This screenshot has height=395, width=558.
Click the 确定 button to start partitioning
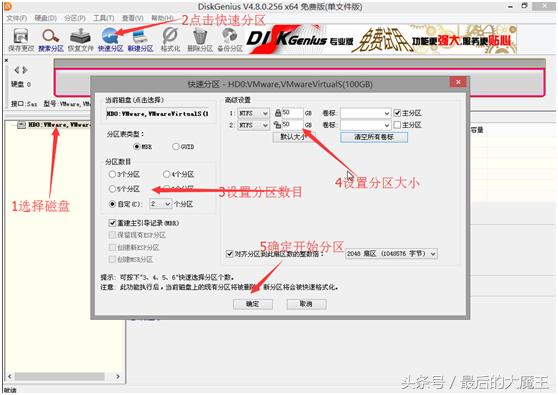[253, 304]
